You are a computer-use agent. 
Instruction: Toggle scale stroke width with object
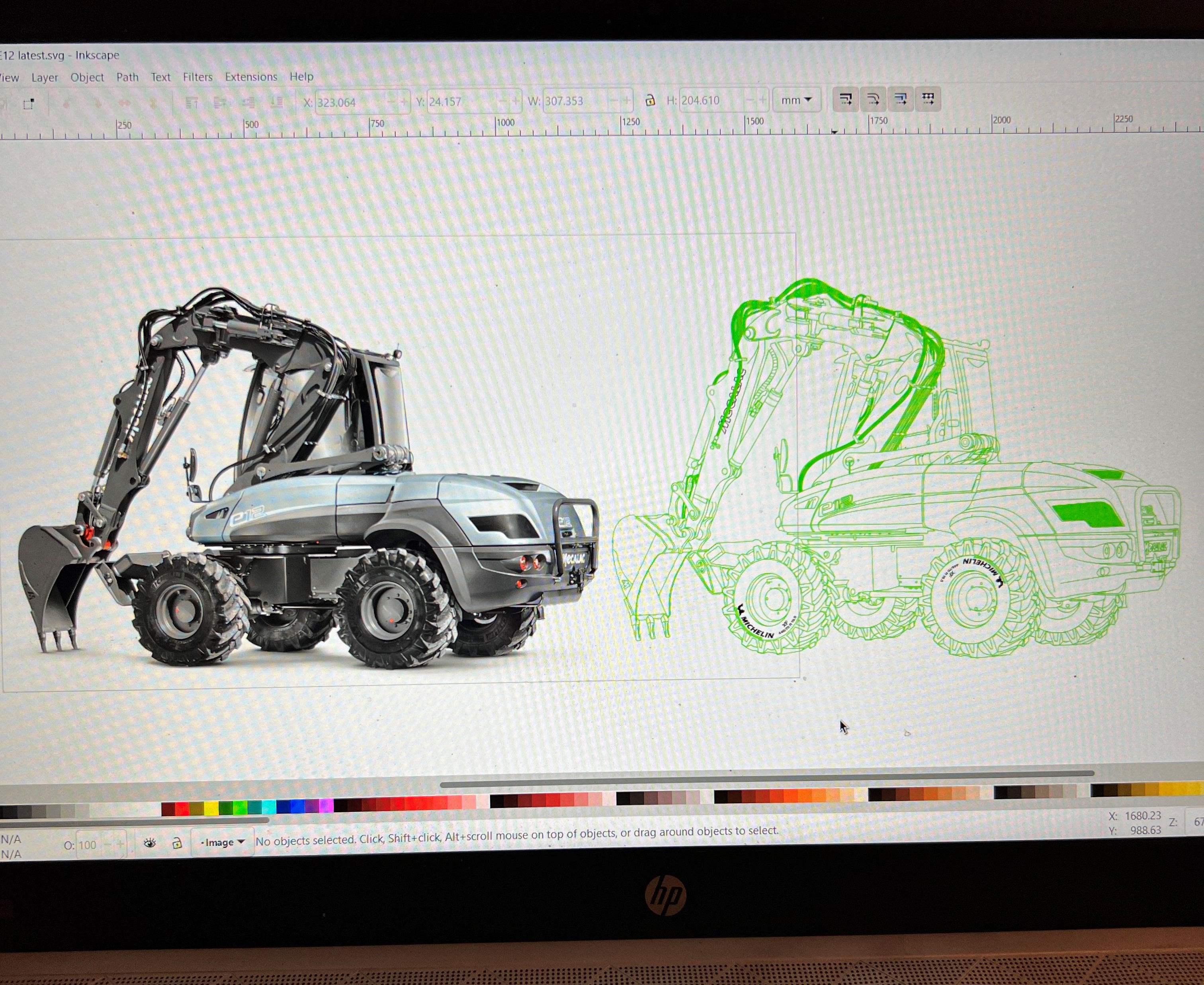click(845, 100)
